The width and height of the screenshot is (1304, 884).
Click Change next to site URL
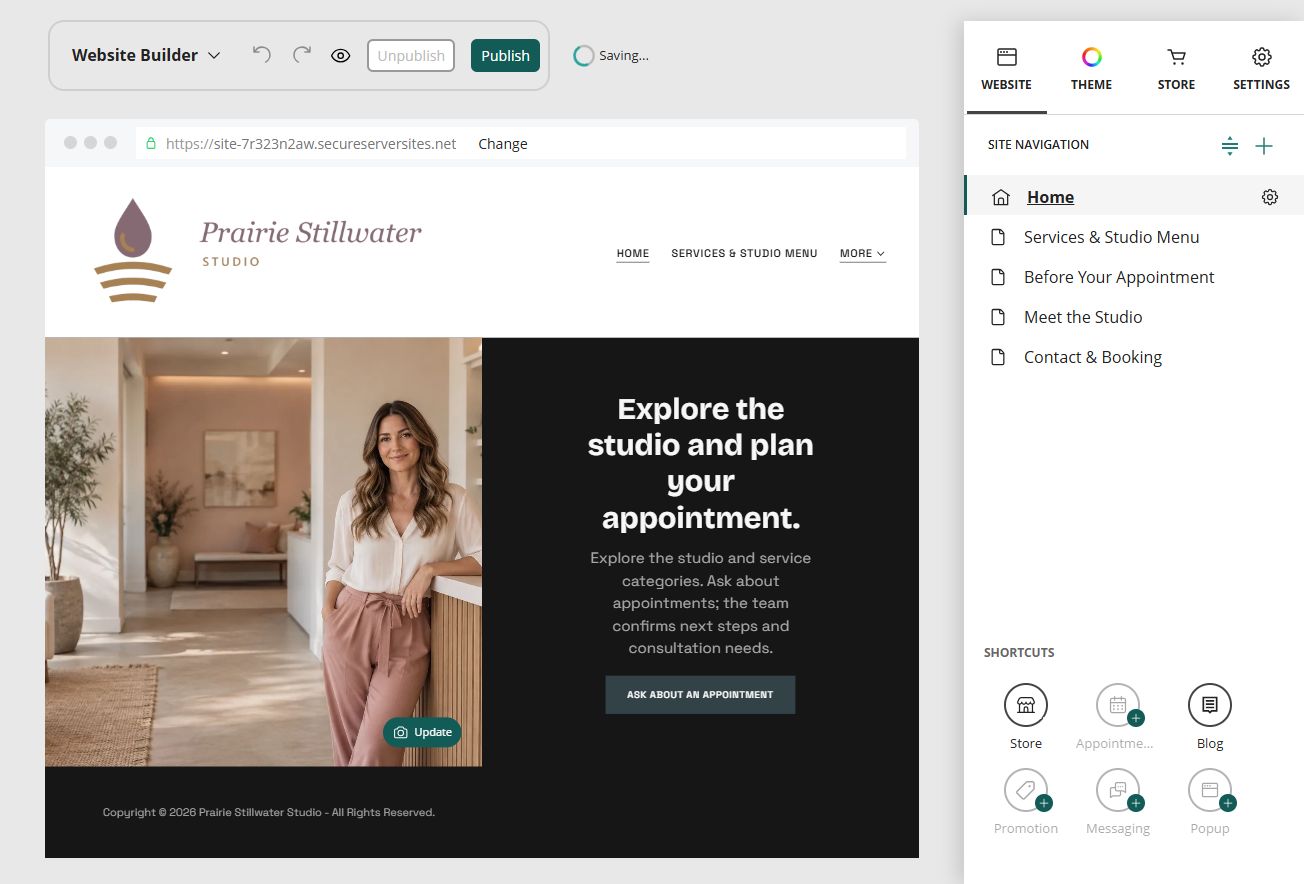(x=502, y=143)
